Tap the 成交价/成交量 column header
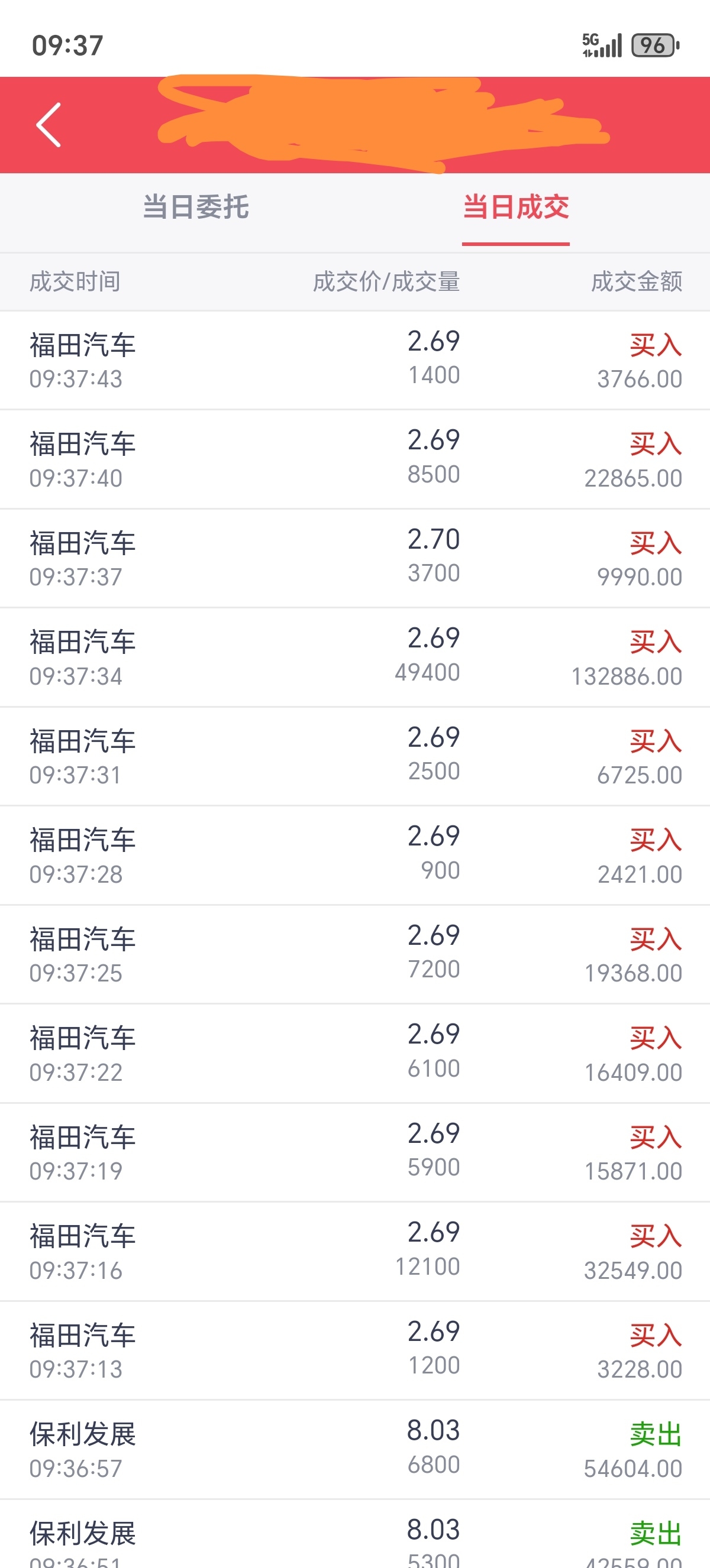The height and width of the screenshot is (1568, 710). [386, 282]
